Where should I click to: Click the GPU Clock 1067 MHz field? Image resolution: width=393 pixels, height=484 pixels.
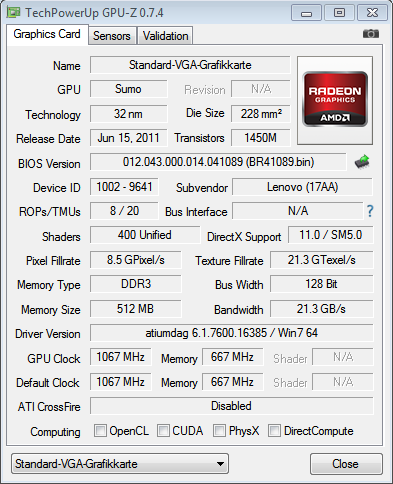pos(120,357)
